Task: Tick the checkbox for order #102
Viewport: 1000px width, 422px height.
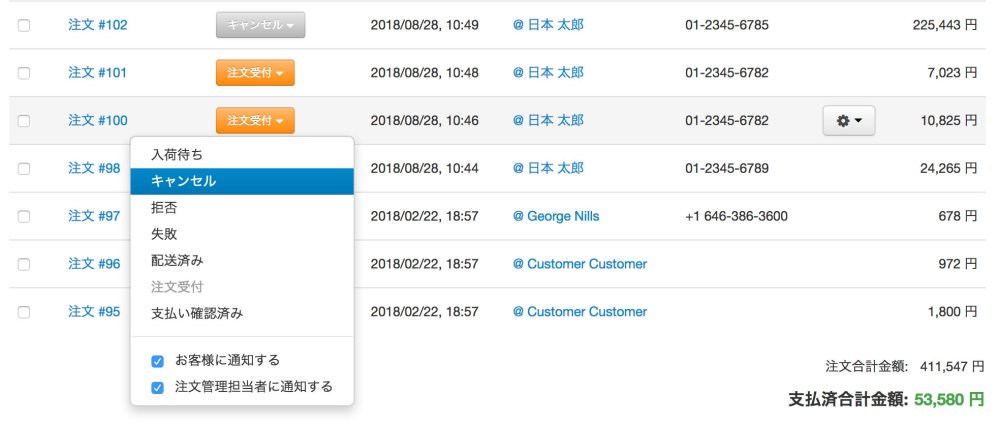Action: pos(24,25)
